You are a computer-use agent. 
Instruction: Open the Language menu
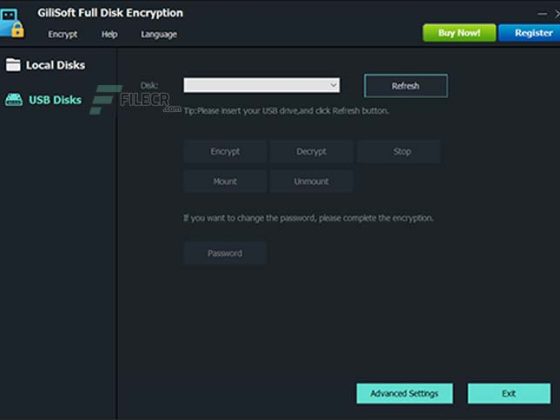(159, 34)
